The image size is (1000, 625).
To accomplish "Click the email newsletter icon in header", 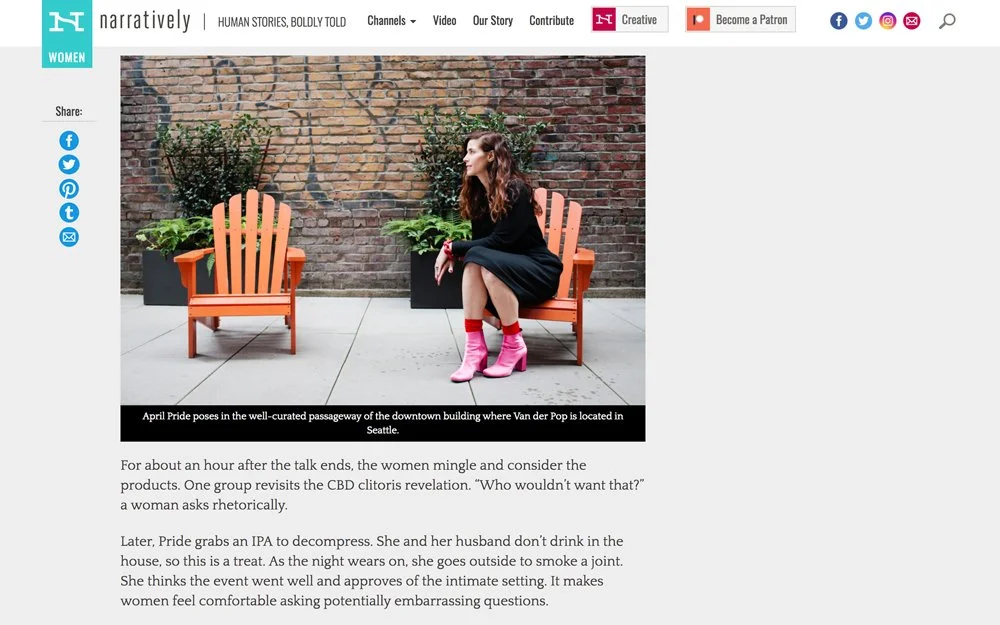I will pyautogui.click(x=911, y=21).
